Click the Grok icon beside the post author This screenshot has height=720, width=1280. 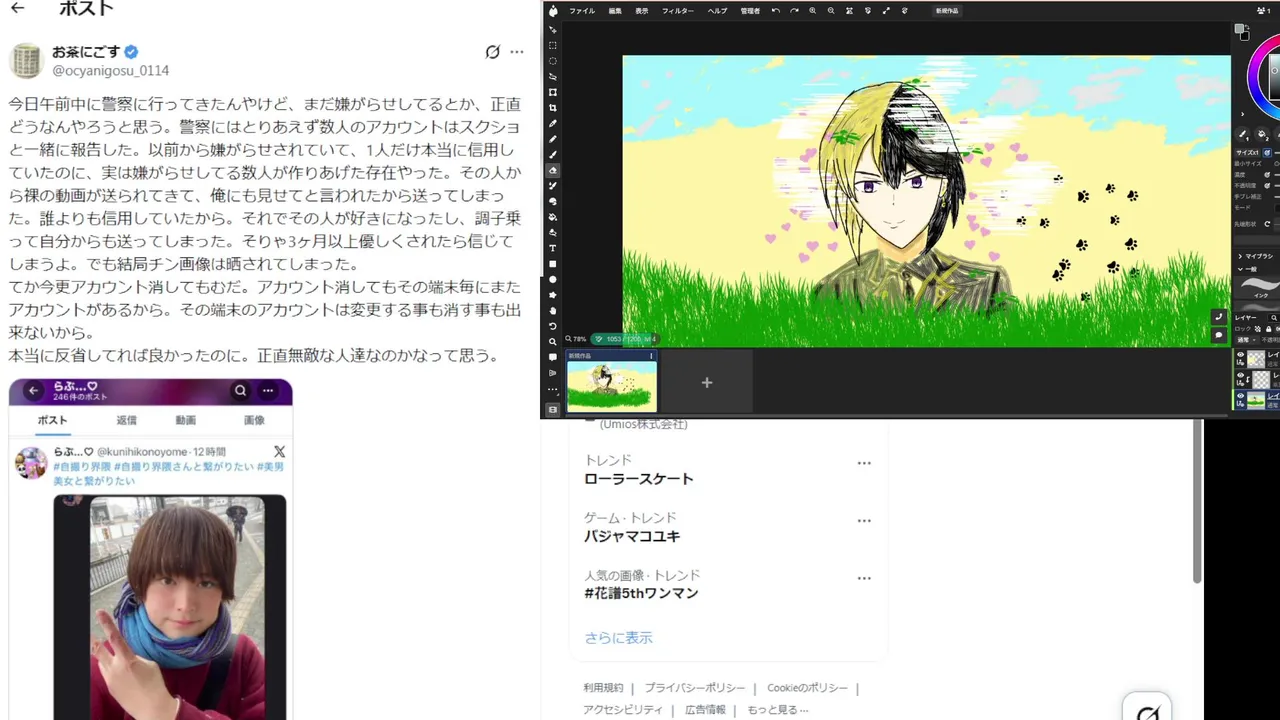(x=492, y=52)
